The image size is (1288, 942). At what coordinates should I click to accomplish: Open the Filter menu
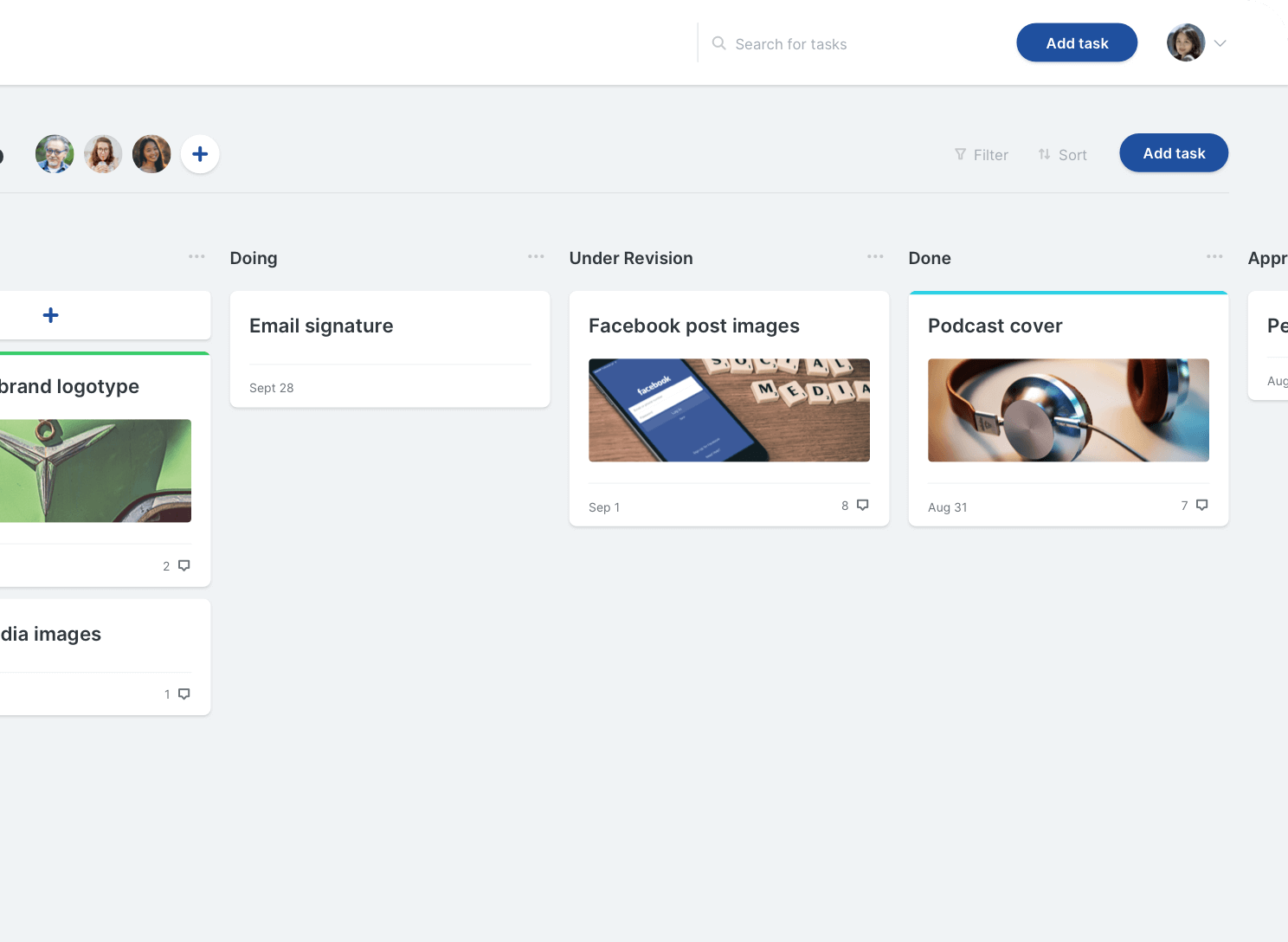pos(982,155)
